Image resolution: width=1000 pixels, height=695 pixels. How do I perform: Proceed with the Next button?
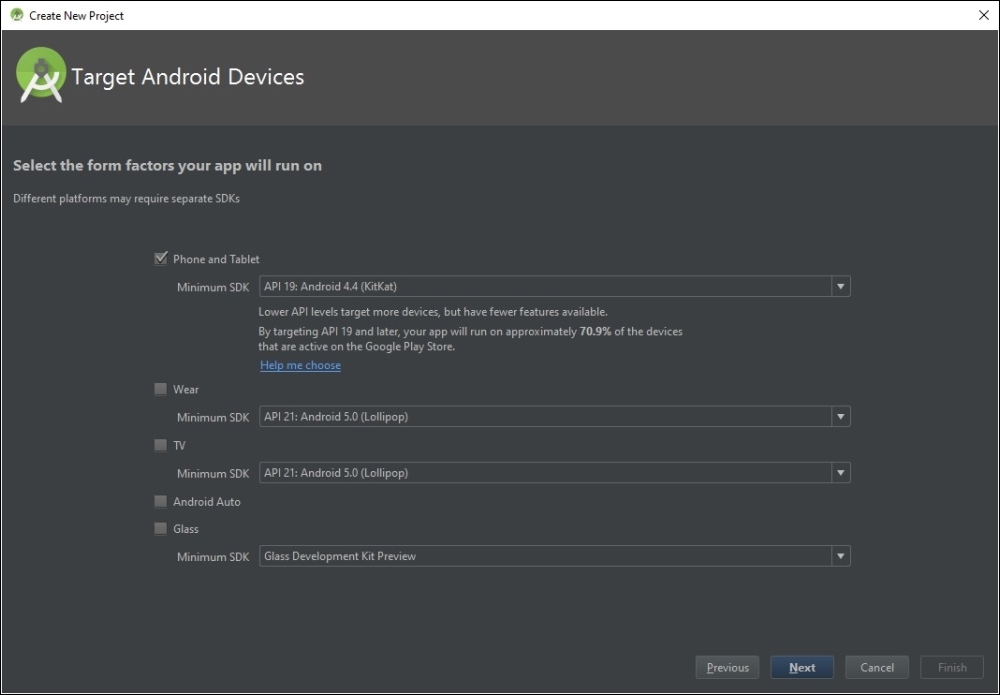802,668
